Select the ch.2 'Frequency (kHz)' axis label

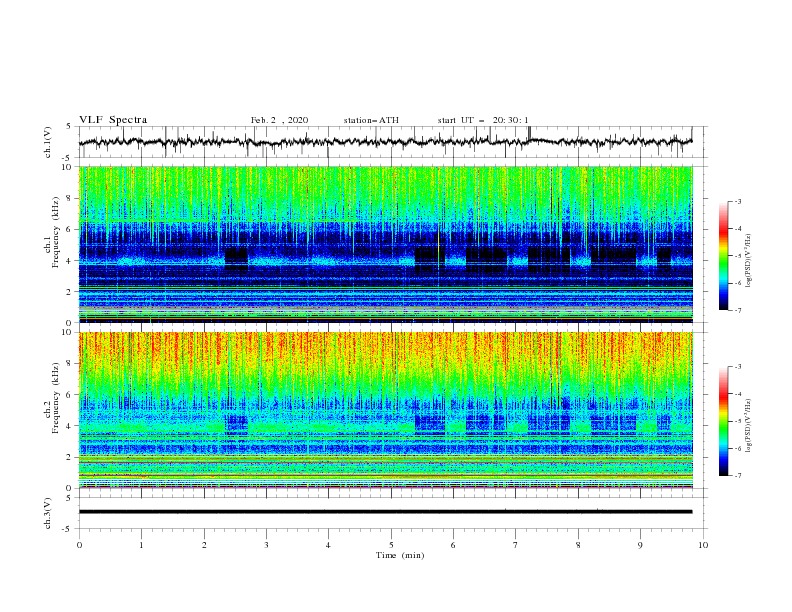pos(55,397)
